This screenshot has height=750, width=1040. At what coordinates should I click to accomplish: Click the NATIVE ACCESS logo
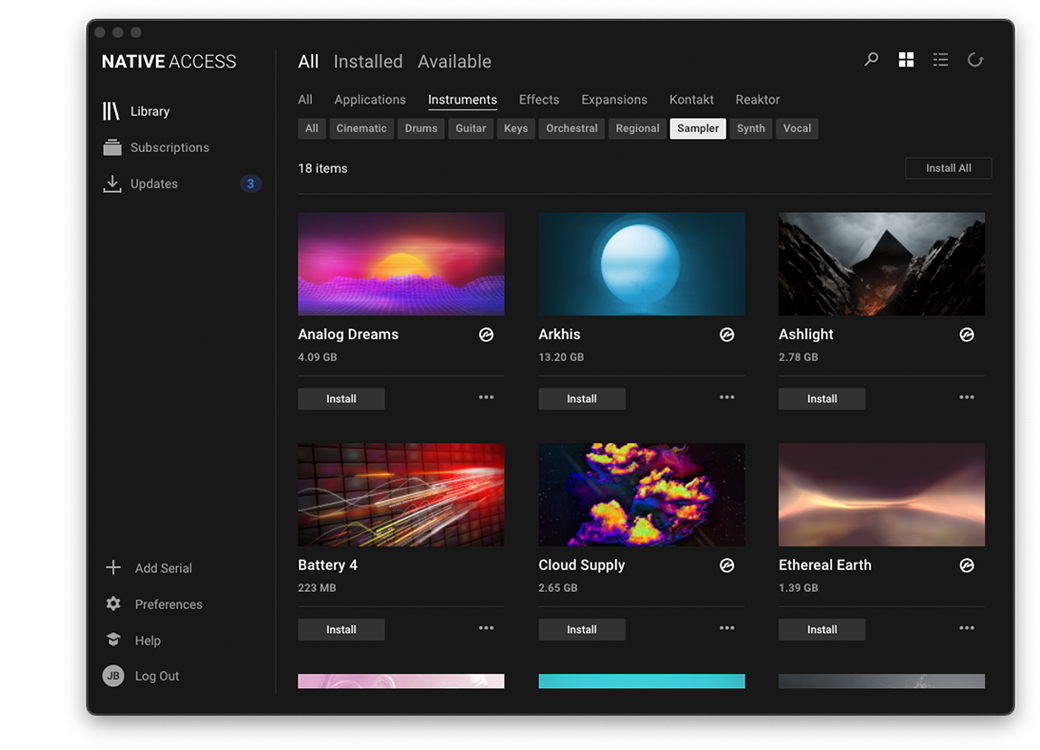click(168, 62)
